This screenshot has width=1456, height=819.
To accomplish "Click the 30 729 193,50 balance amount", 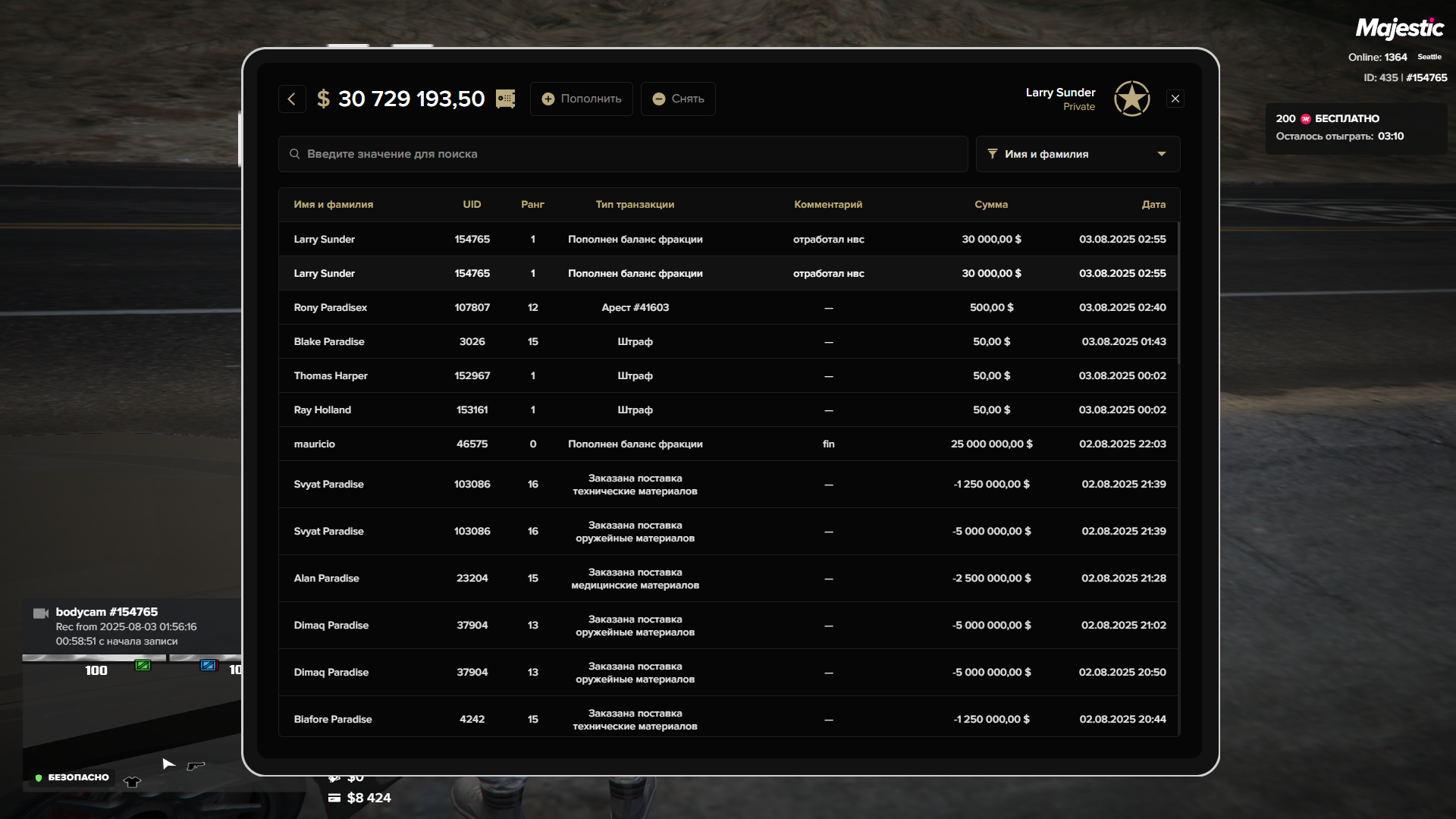I will pos(411,99).
